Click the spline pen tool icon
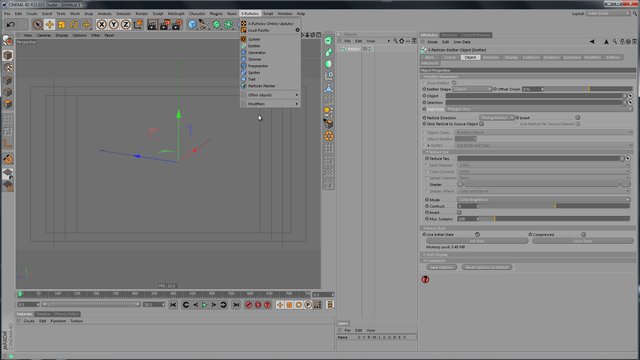Image resolution: width=640 pixels, height=360 pixels. click(204, 24)
